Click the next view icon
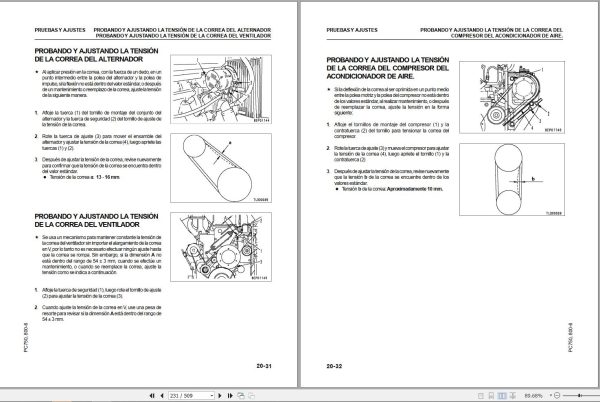Viewport: 600px width, 402px height. 251,395
